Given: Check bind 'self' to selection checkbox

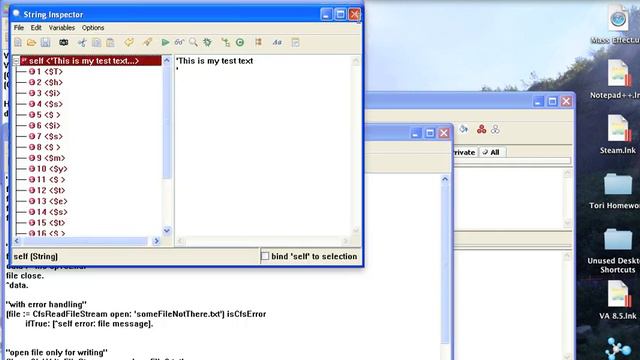Looking at the screenshot, I should (265, 256).
